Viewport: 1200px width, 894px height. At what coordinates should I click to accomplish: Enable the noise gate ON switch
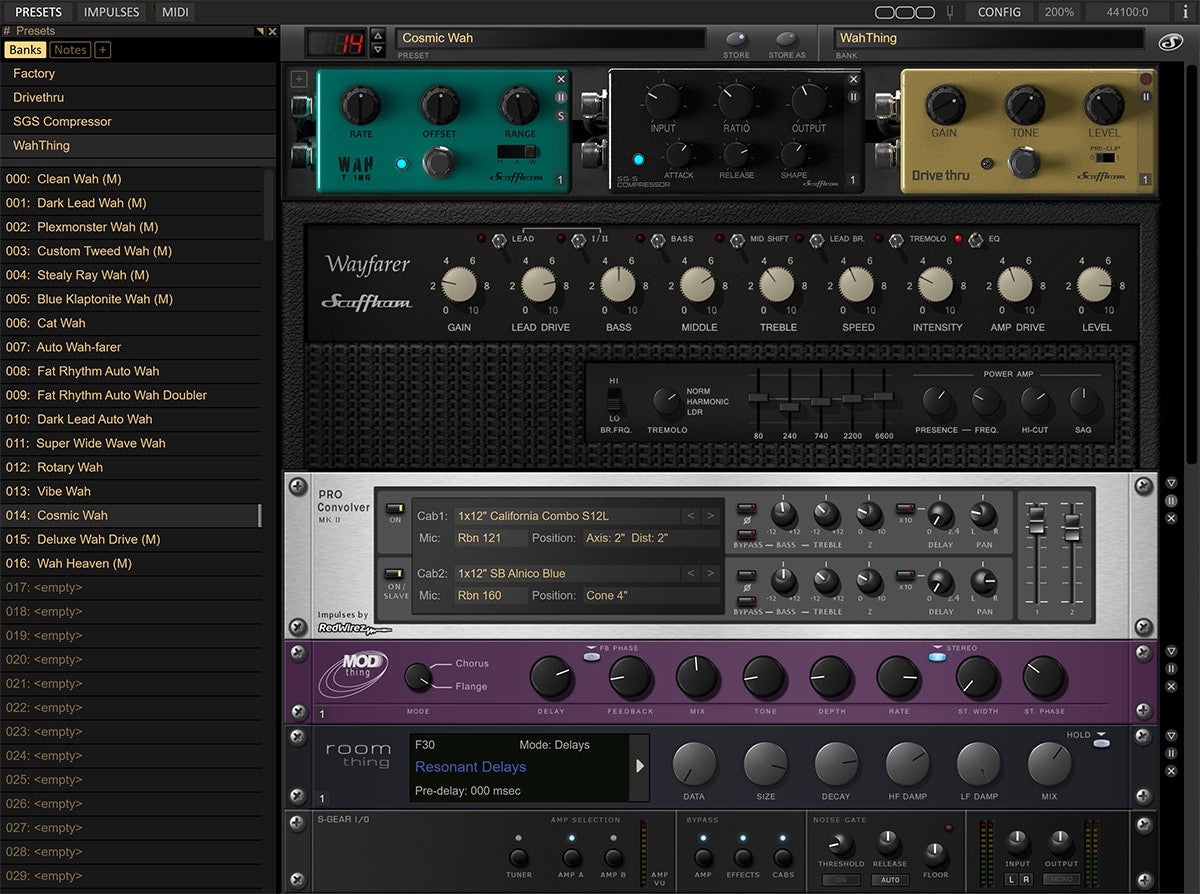840,880
